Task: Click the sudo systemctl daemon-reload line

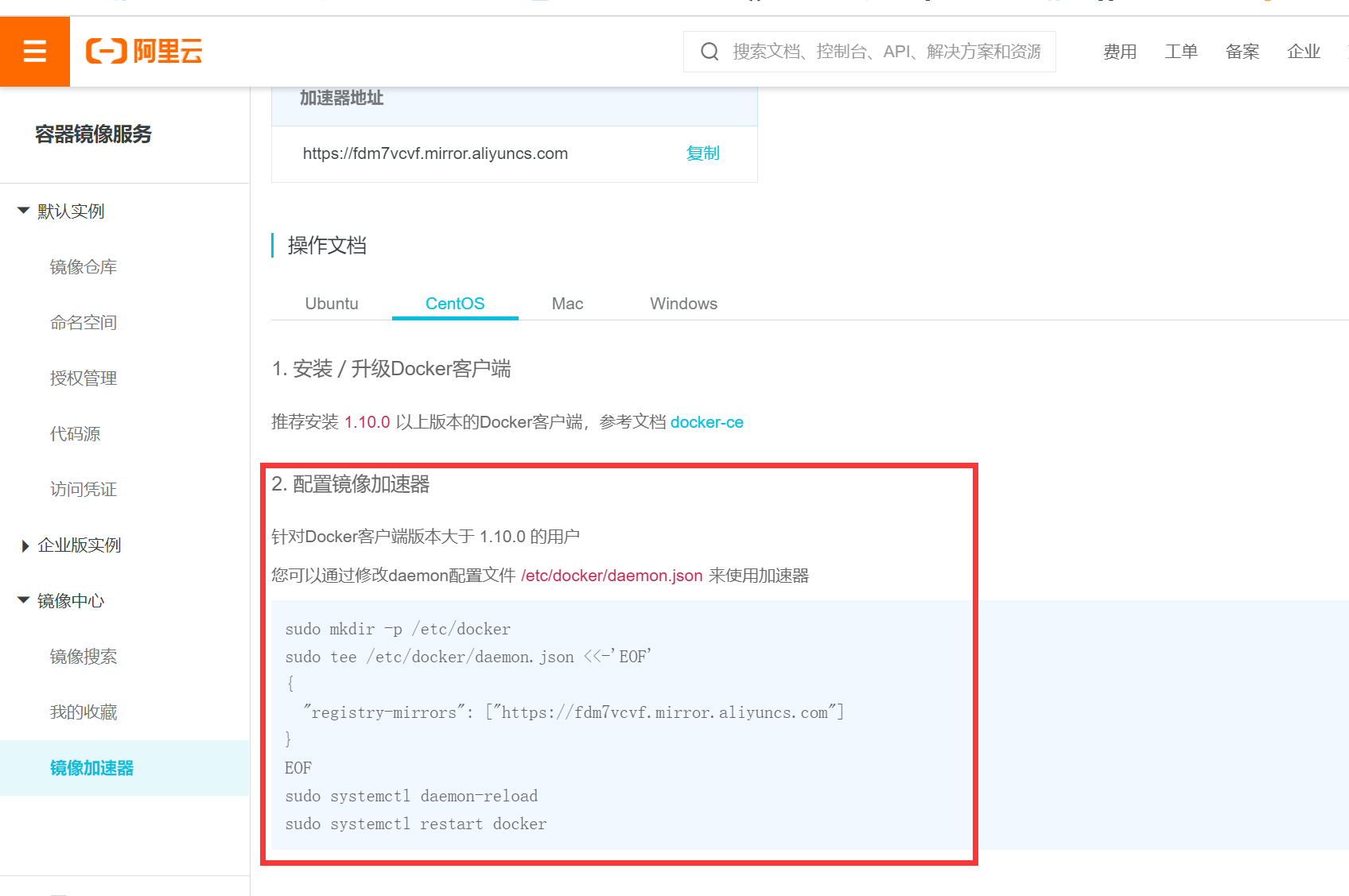Action: click(411, 796)
